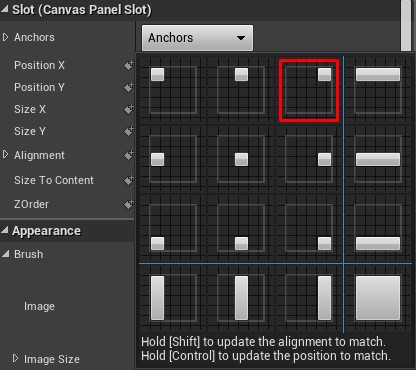Select the left vertical stretch anchor preset
Image resolution: width=416 pixels, height=370 pixels.
pos(173,298)
